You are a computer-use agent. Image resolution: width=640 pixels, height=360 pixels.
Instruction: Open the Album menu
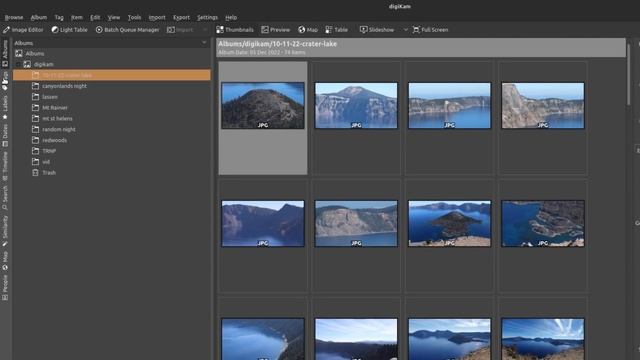click(x=39, y=18)
